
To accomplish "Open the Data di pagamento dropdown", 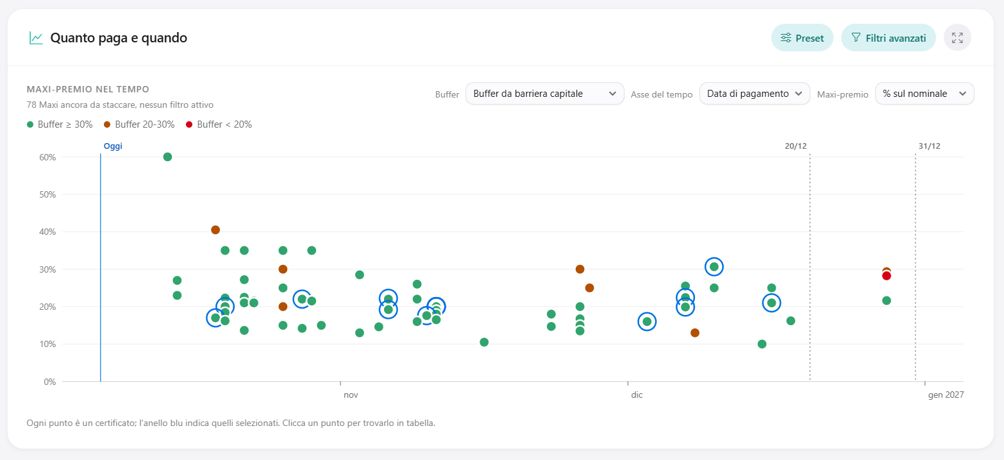I will (x=754, y=94).
